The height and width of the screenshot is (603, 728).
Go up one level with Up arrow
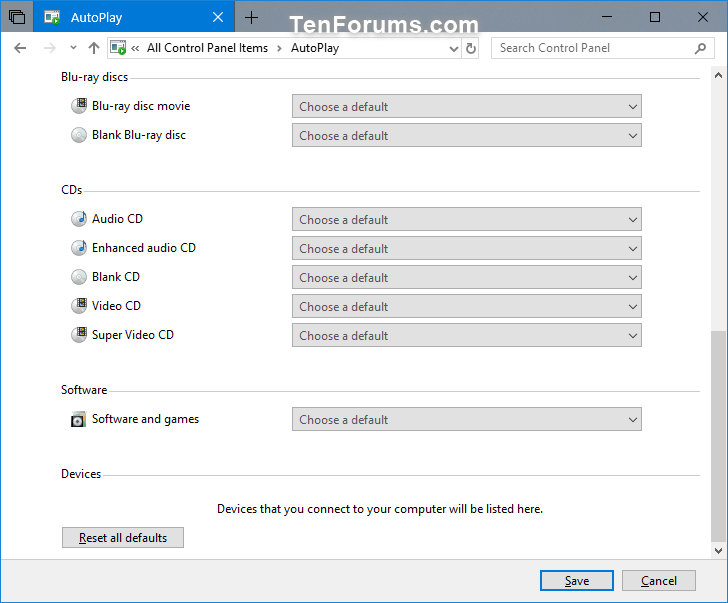tap(94, 48)
